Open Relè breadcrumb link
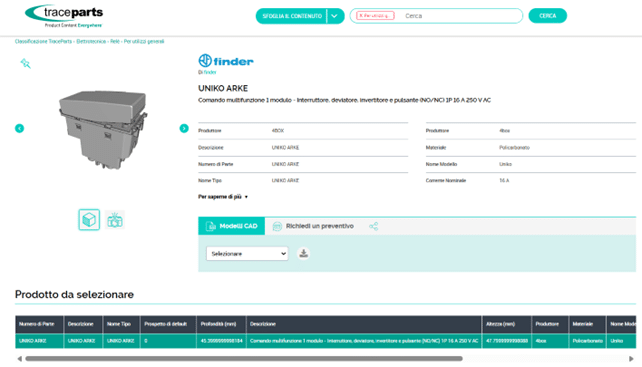This screenshot has height=367, width=642. coord(115,41)
